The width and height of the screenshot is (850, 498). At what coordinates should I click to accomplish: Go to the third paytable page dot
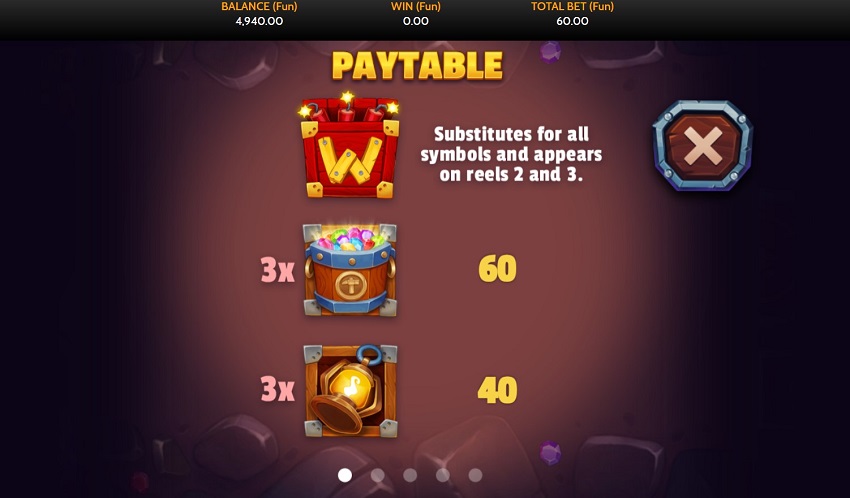(410, 475)
